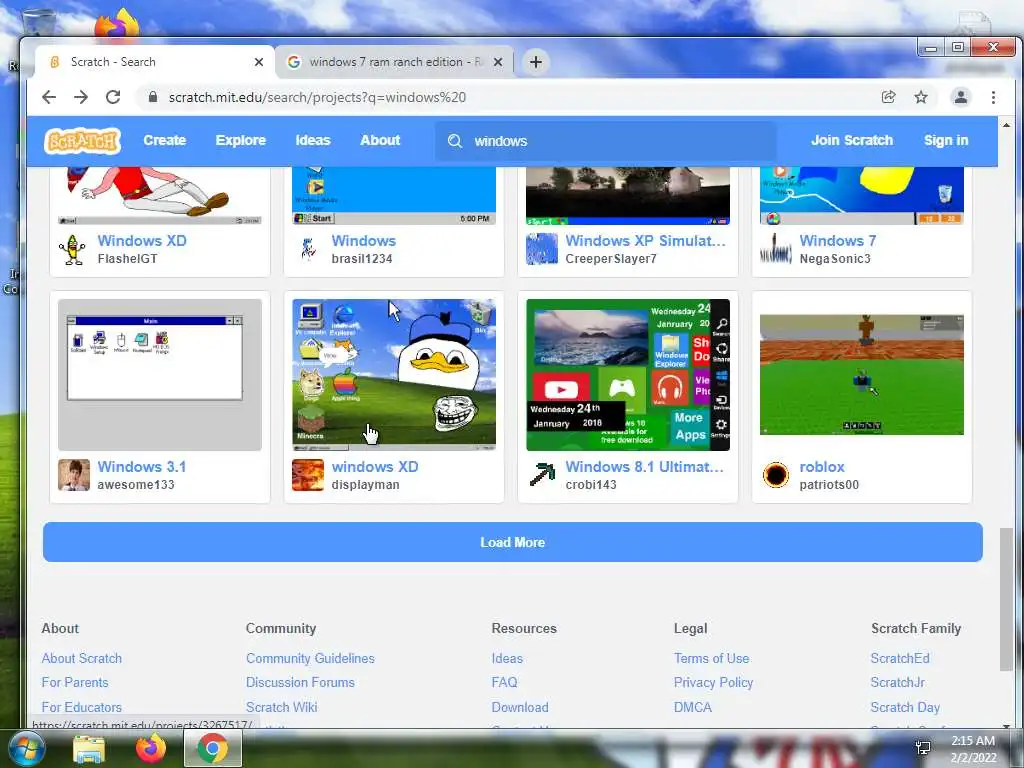This screenshot has height=768, width=1024.
Task: Open the Explore menu item
Action: coord(240,140)
